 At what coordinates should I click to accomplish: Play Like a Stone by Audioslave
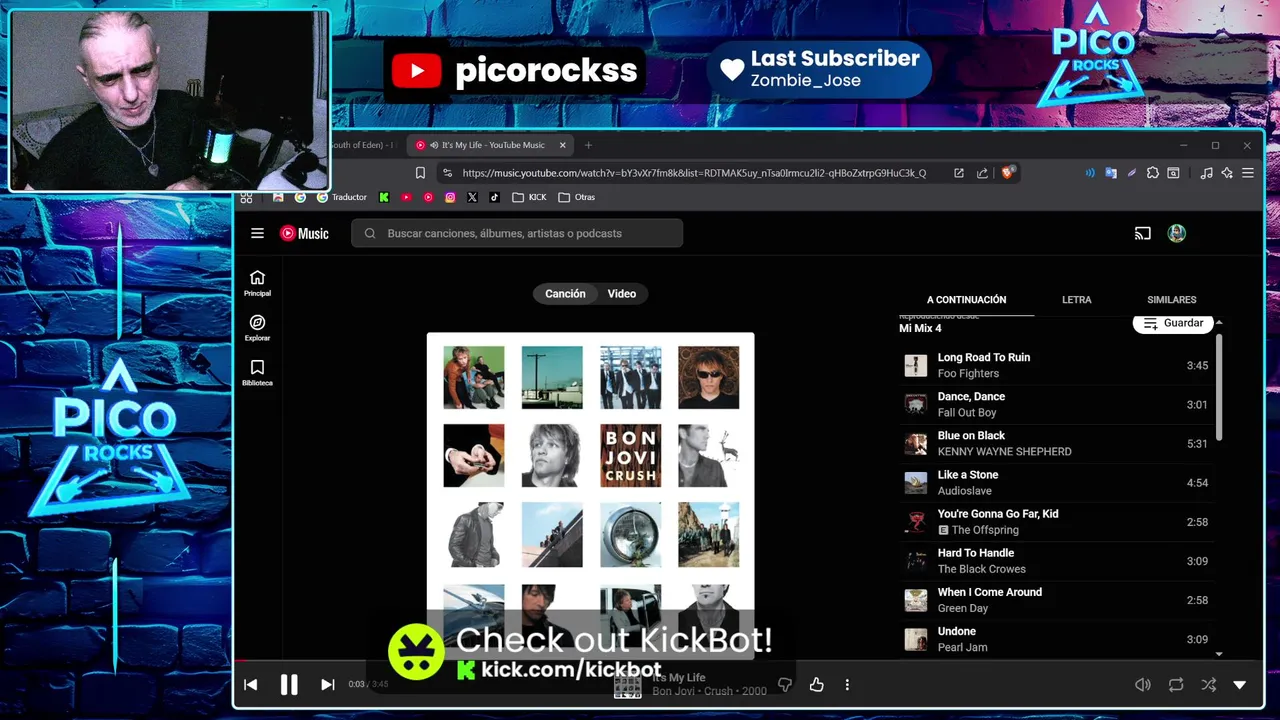click(x=1057, y=482)
